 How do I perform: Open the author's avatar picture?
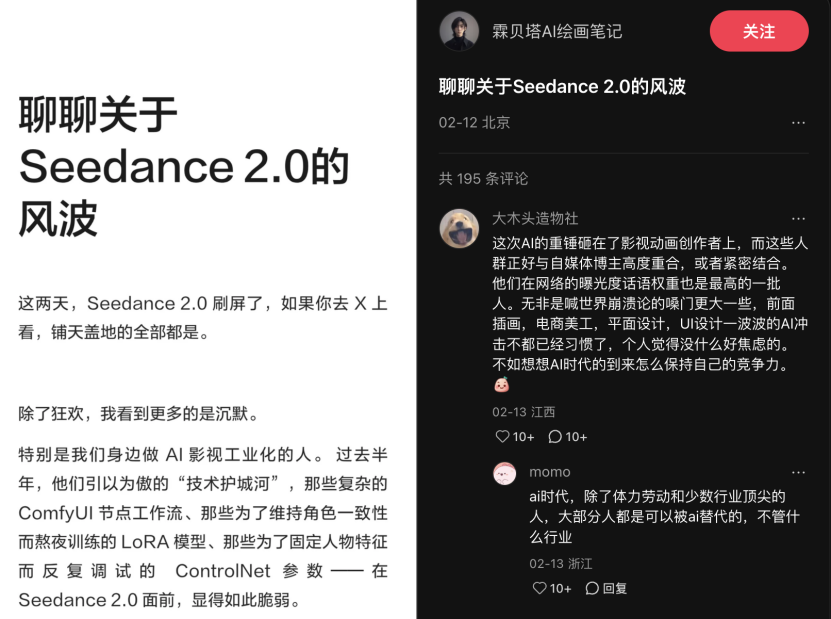459,31
